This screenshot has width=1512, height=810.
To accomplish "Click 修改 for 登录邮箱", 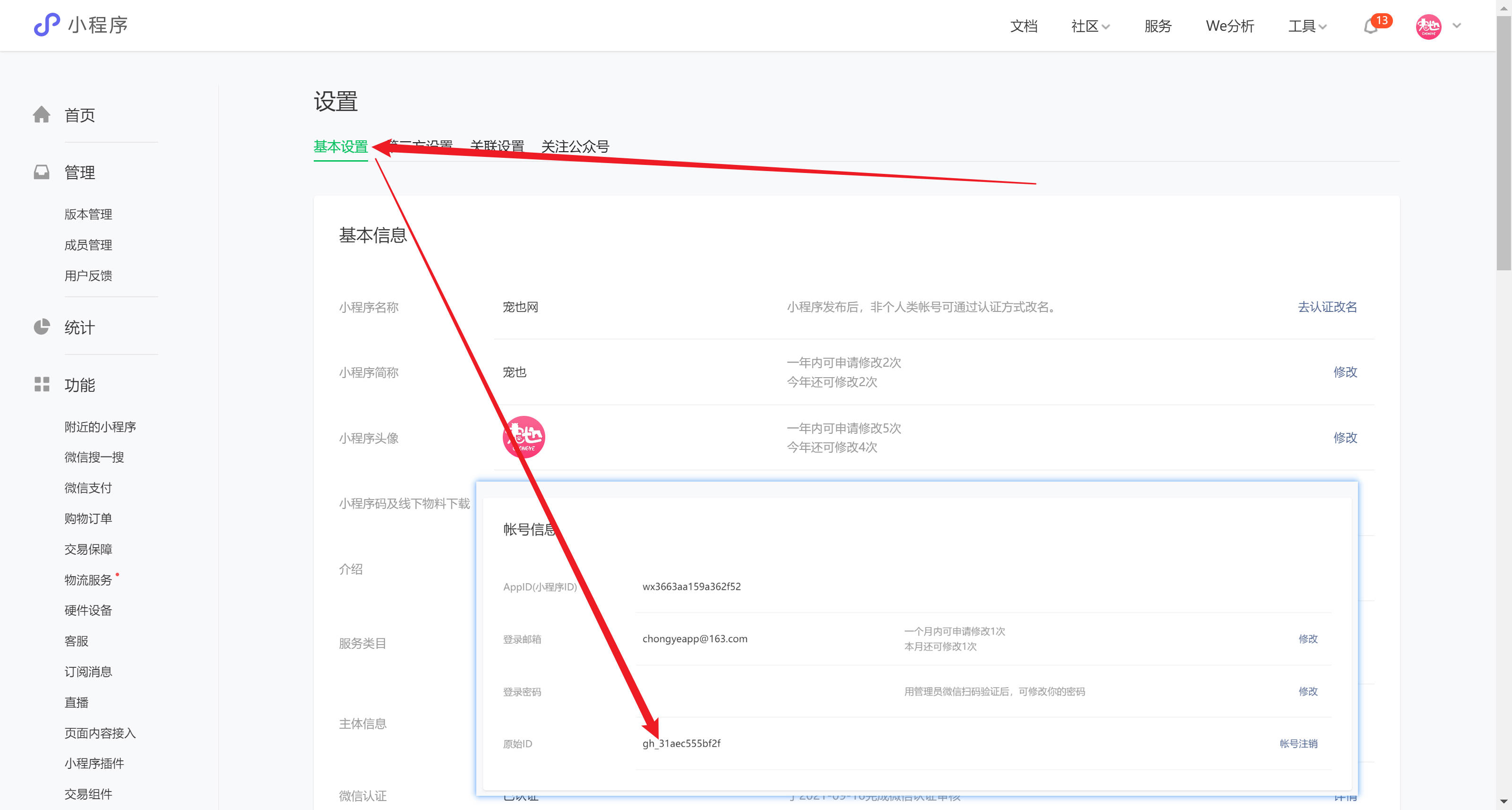I will (1308, 638).
